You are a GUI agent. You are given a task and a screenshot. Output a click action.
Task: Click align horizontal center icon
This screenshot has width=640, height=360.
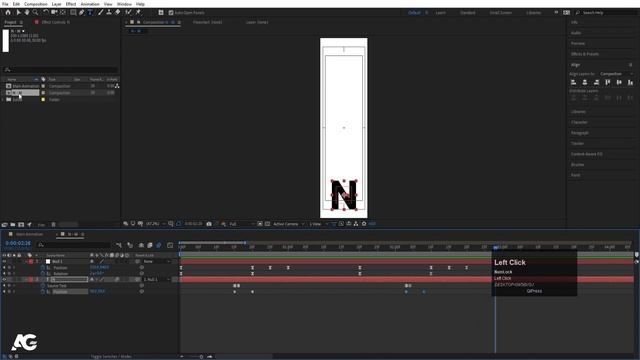click(585, 82)
